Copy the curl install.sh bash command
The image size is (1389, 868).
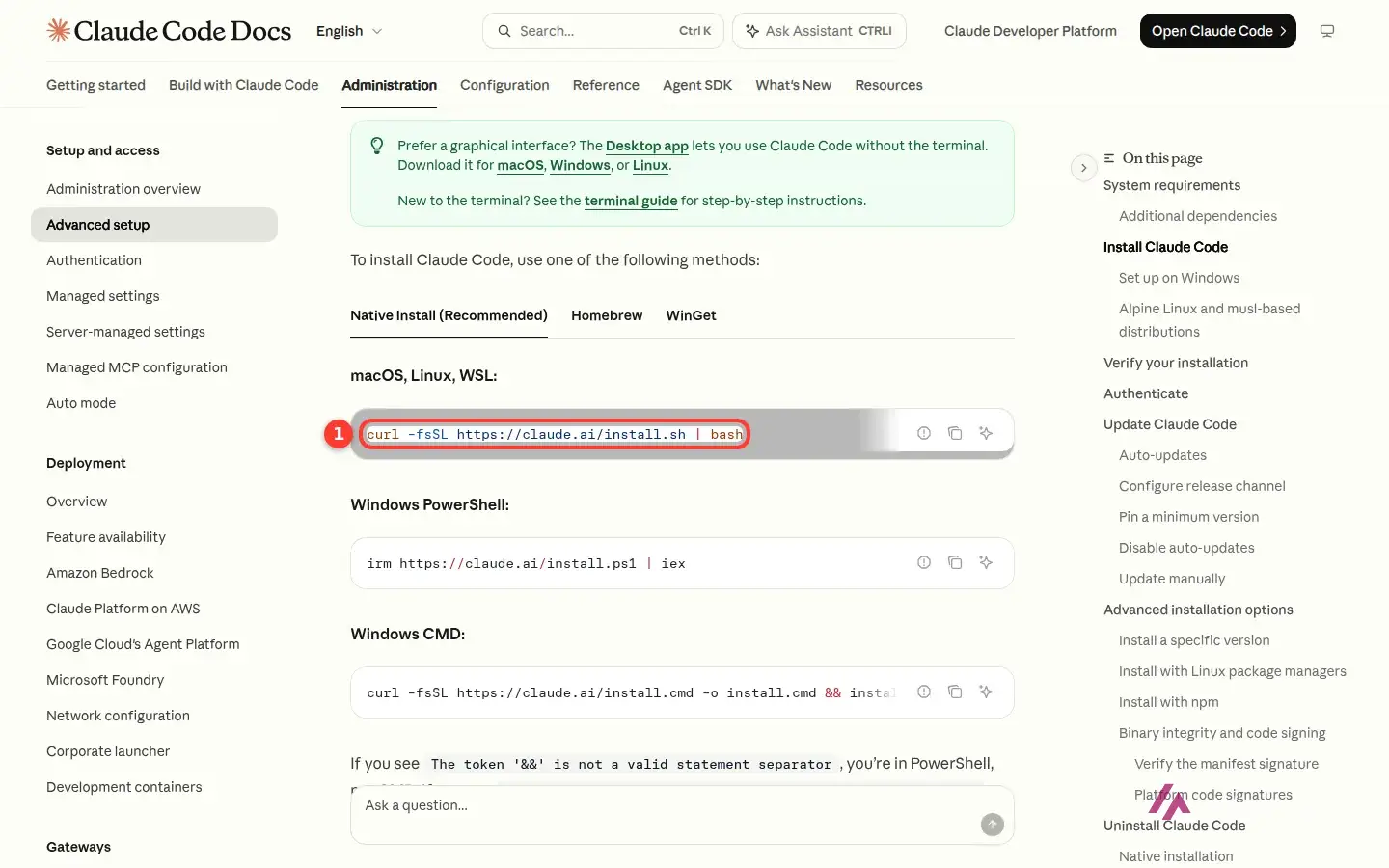[955, 433]
